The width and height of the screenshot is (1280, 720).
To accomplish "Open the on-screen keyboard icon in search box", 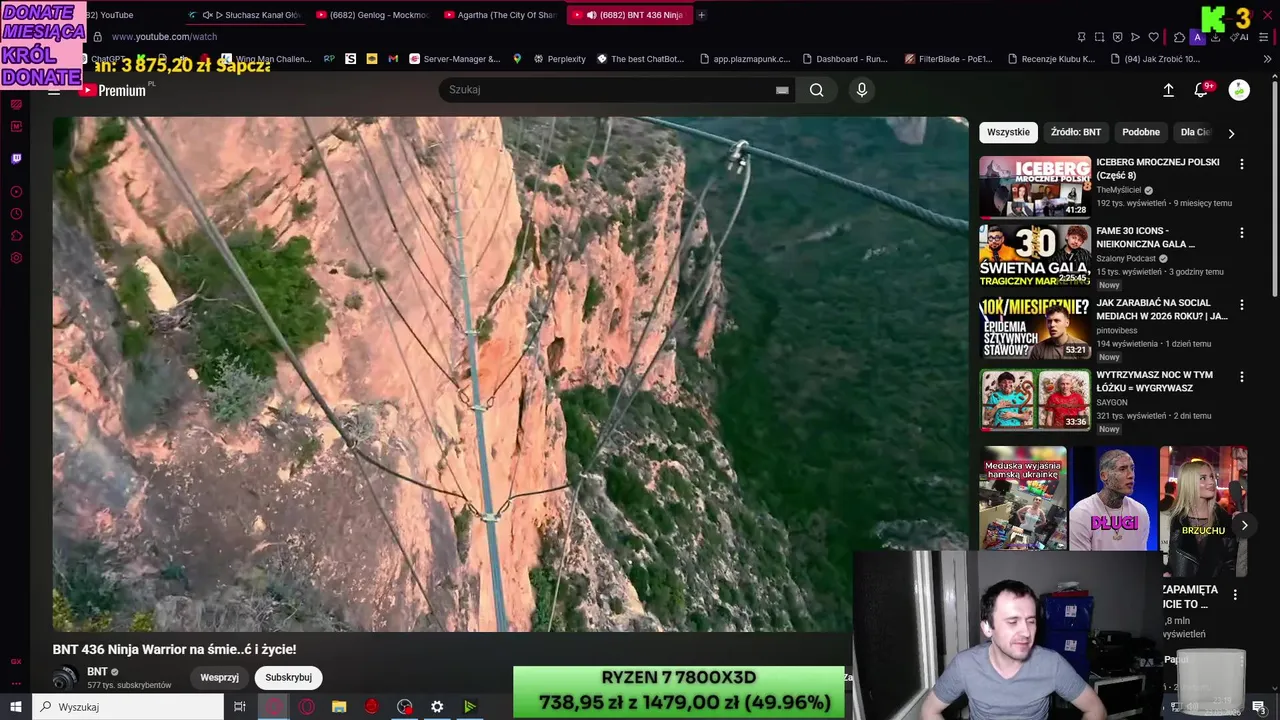I will [782, 90].
